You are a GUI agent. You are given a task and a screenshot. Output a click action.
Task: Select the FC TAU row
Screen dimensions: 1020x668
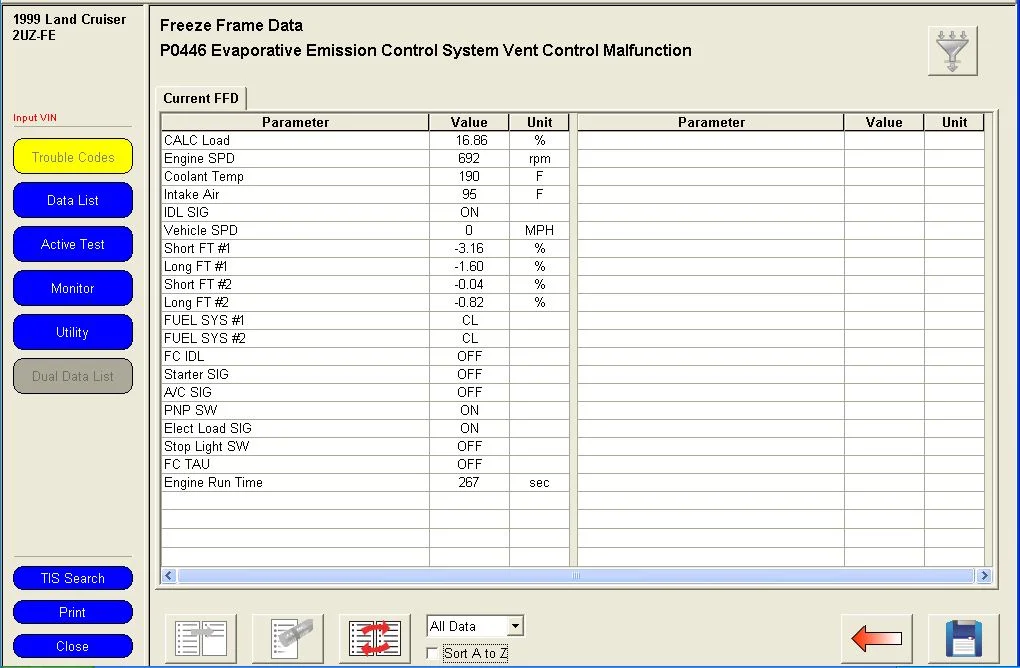[366, 464]
